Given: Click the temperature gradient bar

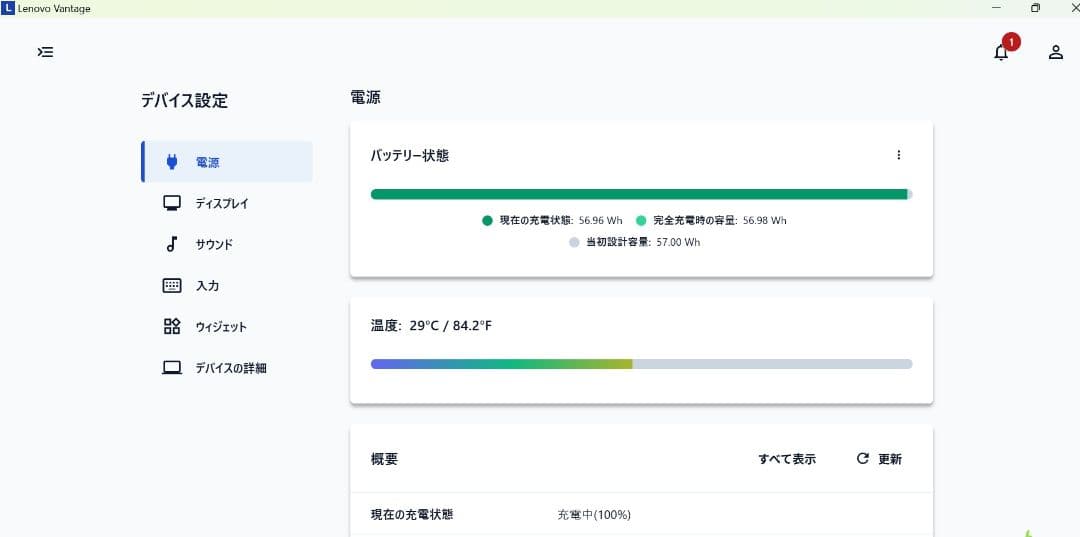Looking at the screenshot, I should click(640, 364).
